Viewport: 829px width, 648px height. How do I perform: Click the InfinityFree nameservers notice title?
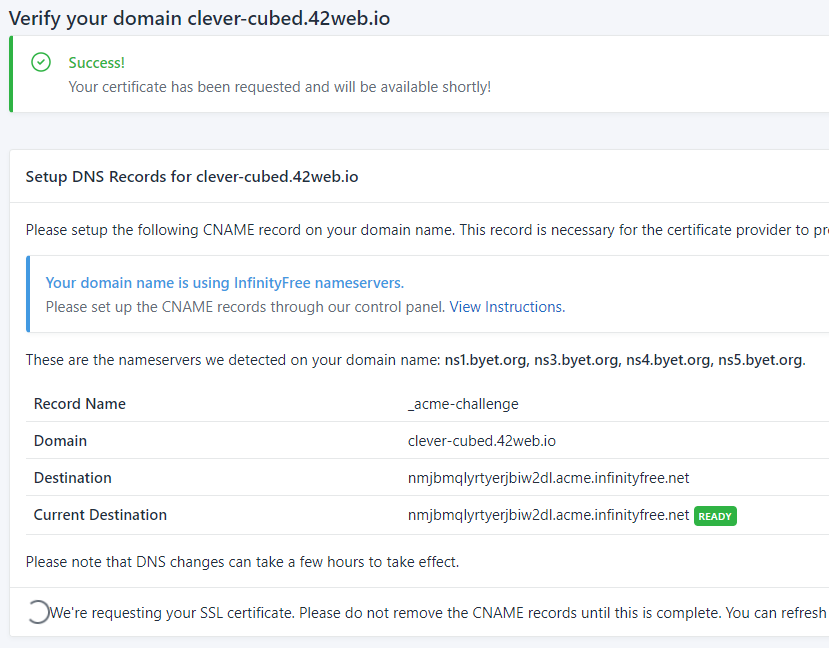[225, 283]
